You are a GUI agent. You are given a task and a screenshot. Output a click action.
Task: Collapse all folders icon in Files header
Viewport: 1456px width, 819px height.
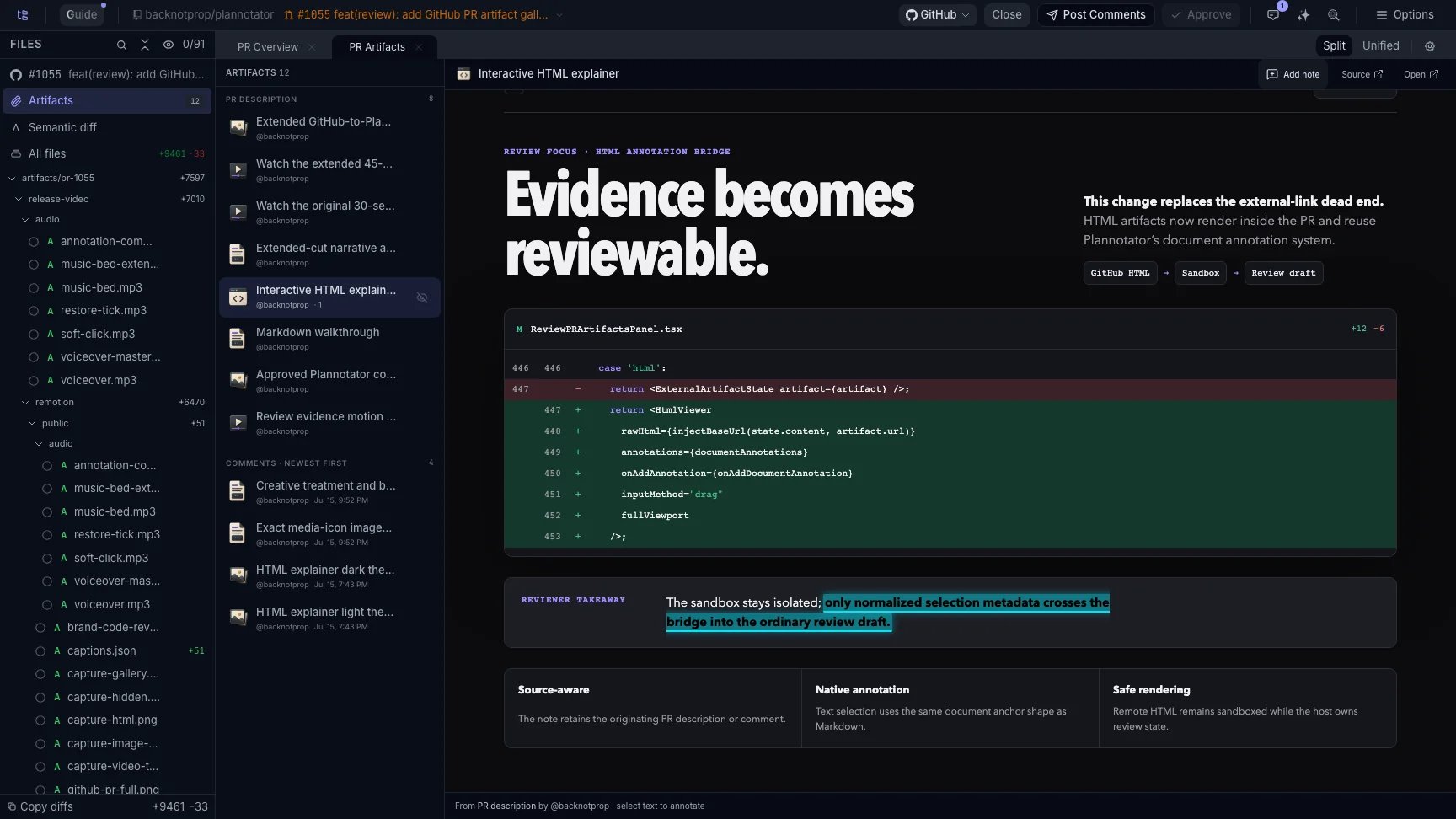[x=145, y=45]
